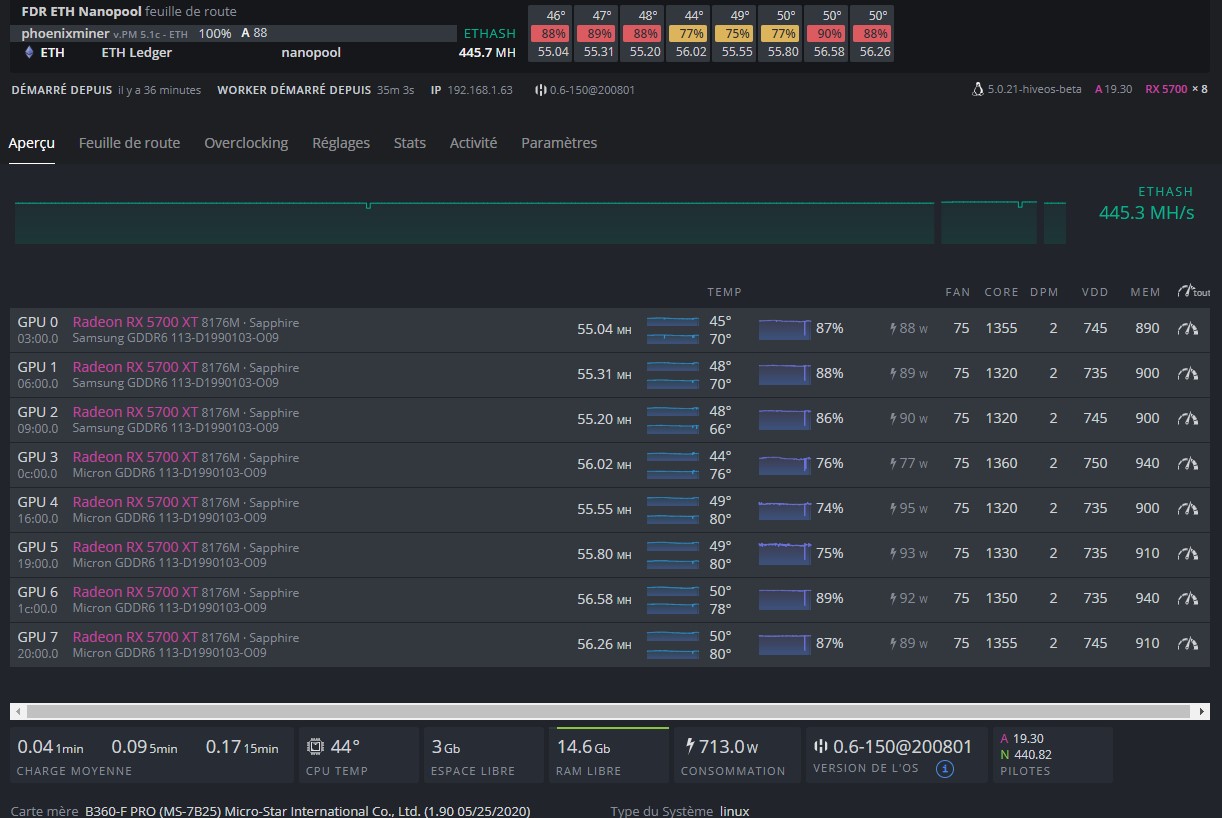1222x818 pixels.
Task: Click the FDR ETH Nanopool flight sheet name
Action: tap(82, 12)
